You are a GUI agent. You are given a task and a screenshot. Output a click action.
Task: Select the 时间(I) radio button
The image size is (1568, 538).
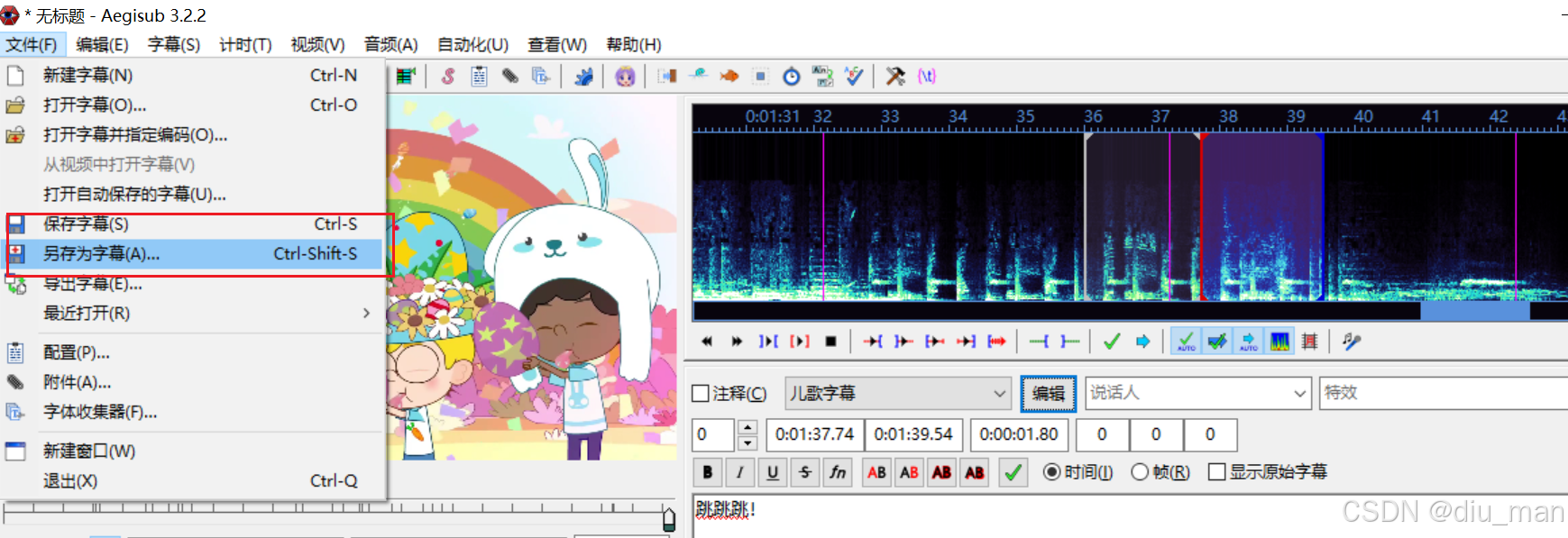point(1077,472)
